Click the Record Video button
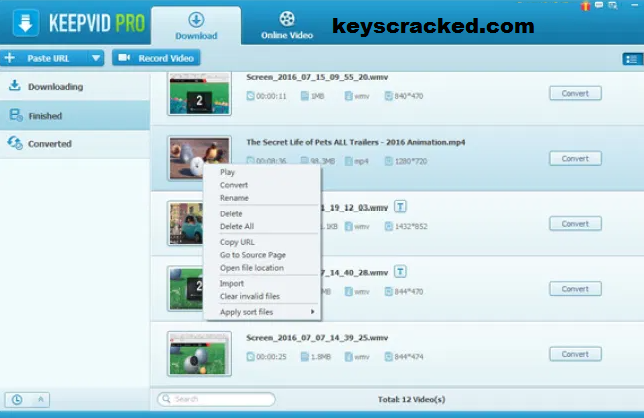644x418 pixels. (x=156, y=58)
